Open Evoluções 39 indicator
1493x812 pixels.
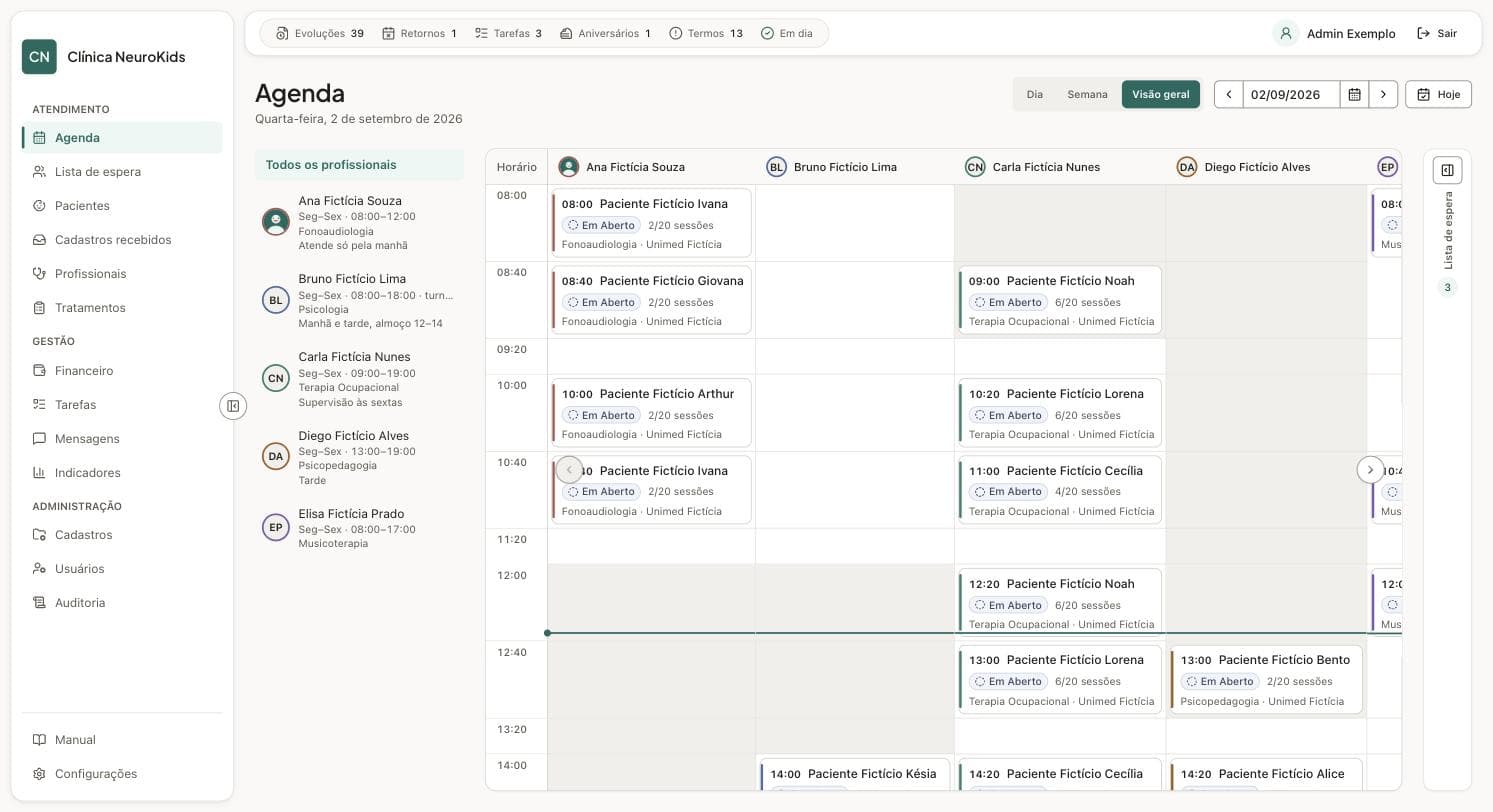320,33
